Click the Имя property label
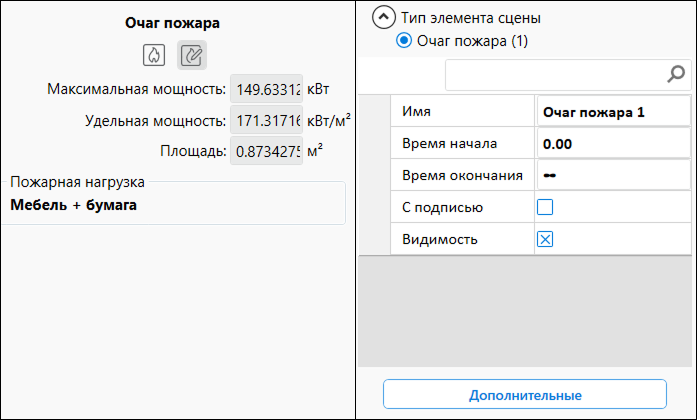This screenshot has width=697, height=420. coord(417,111)
